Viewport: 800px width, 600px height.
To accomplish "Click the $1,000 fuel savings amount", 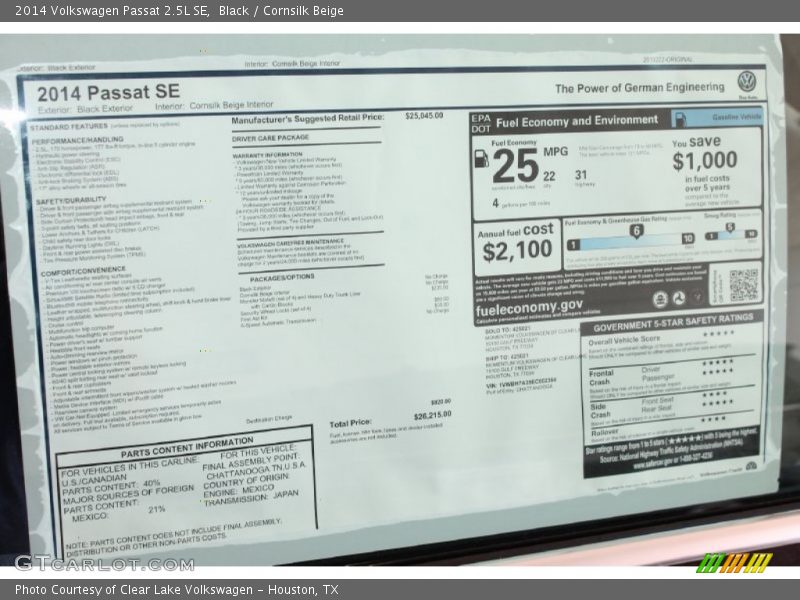I will pyautogui.click(x=705, y=161).
